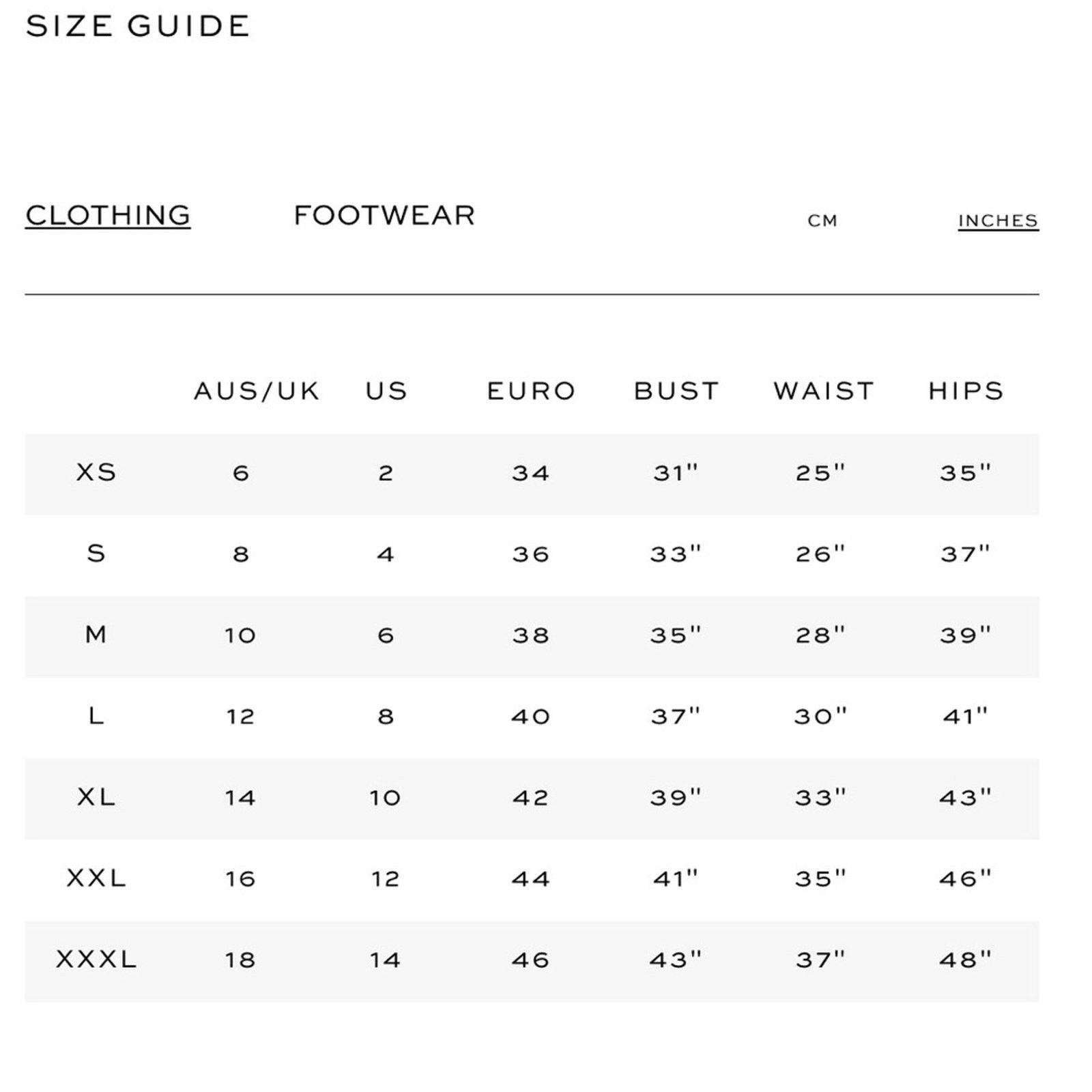Toggle measurements to CM
1092x1092 pixels.
(x=822, y=221)
